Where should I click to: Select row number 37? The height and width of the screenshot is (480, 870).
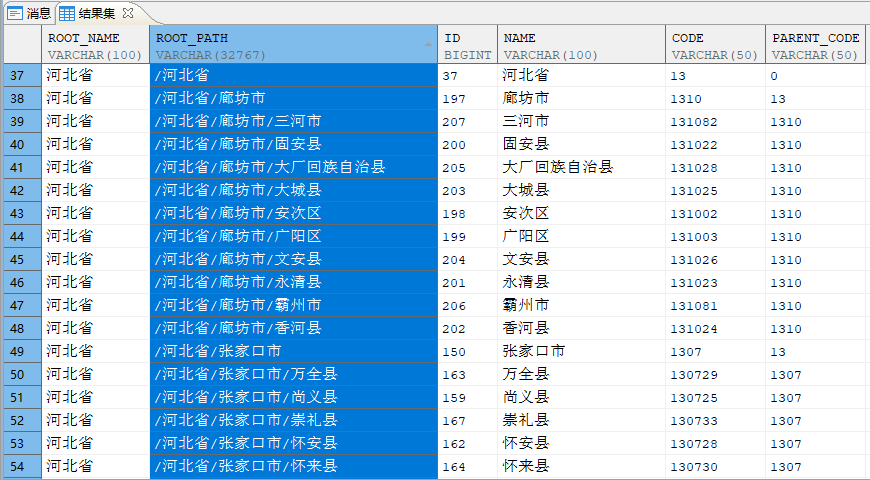pyautogui.click(x=22, y=75)
